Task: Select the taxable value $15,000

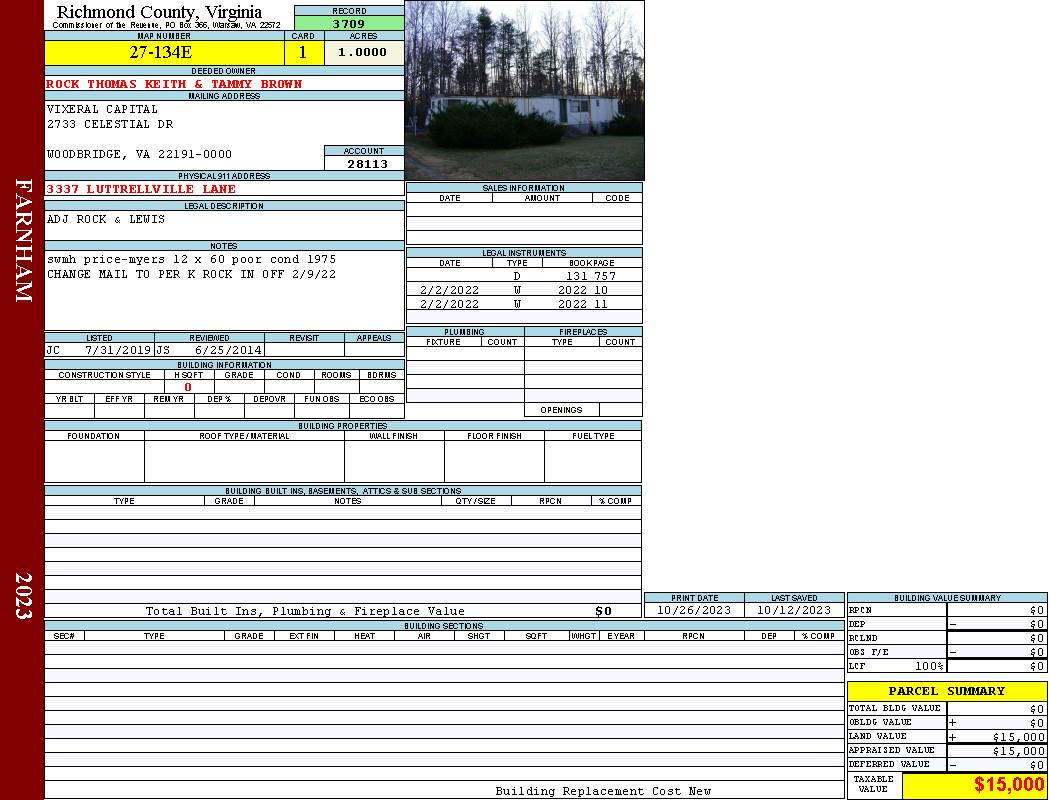Action: pyautogui.click(x=1008, y=785)
